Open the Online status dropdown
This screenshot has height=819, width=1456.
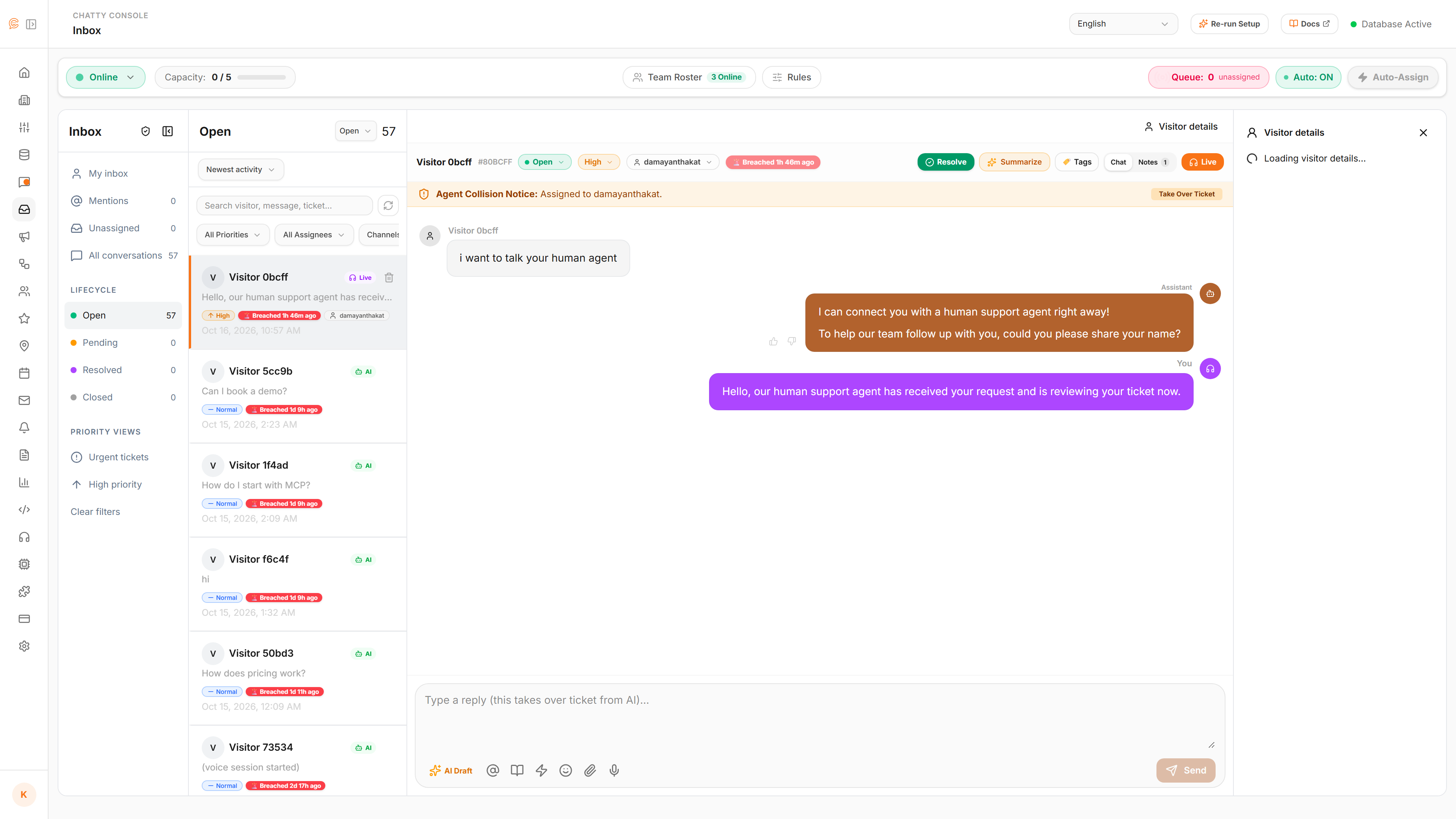pyautogui.click(x=106, y=77)
